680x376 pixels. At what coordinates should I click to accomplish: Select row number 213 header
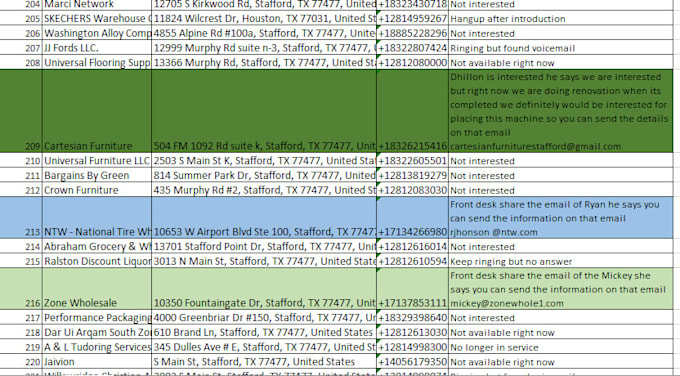pyautogui.click(x=21, y=218)
